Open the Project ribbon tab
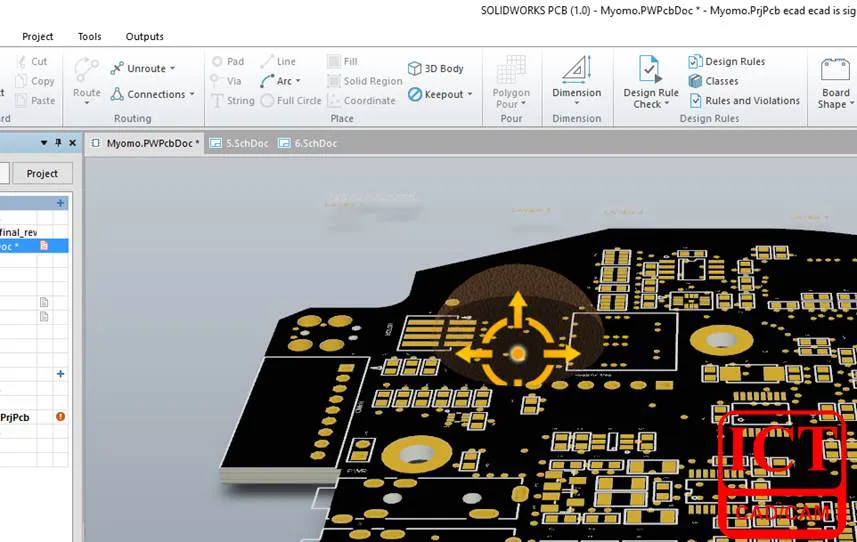 pyautogui.click(x=37, y=36)
